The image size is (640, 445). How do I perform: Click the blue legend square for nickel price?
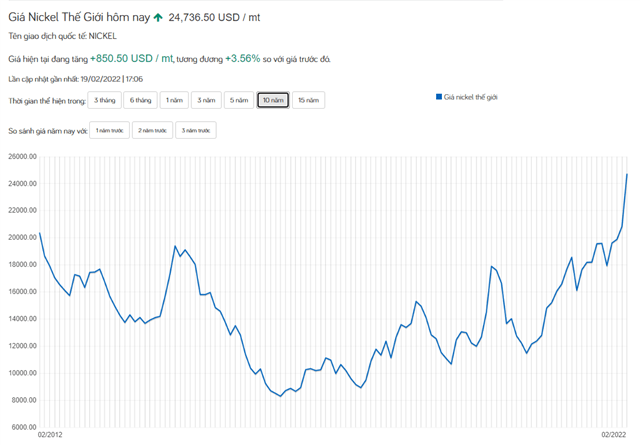pyautogui.click(x=438, y=97)
